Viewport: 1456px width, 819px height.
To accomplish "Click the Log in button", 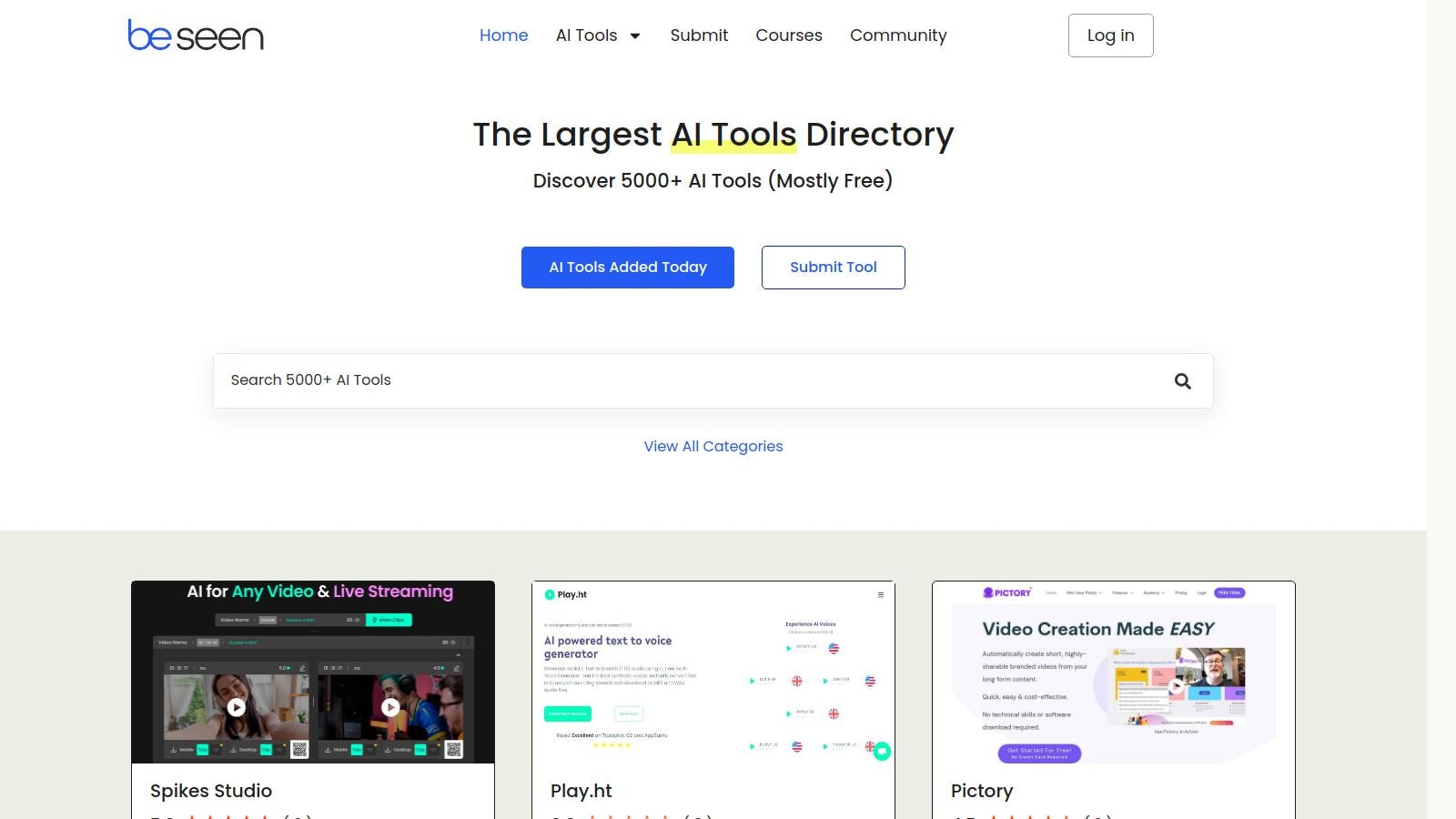I will pyautogui.click(x=1110, y=35).
